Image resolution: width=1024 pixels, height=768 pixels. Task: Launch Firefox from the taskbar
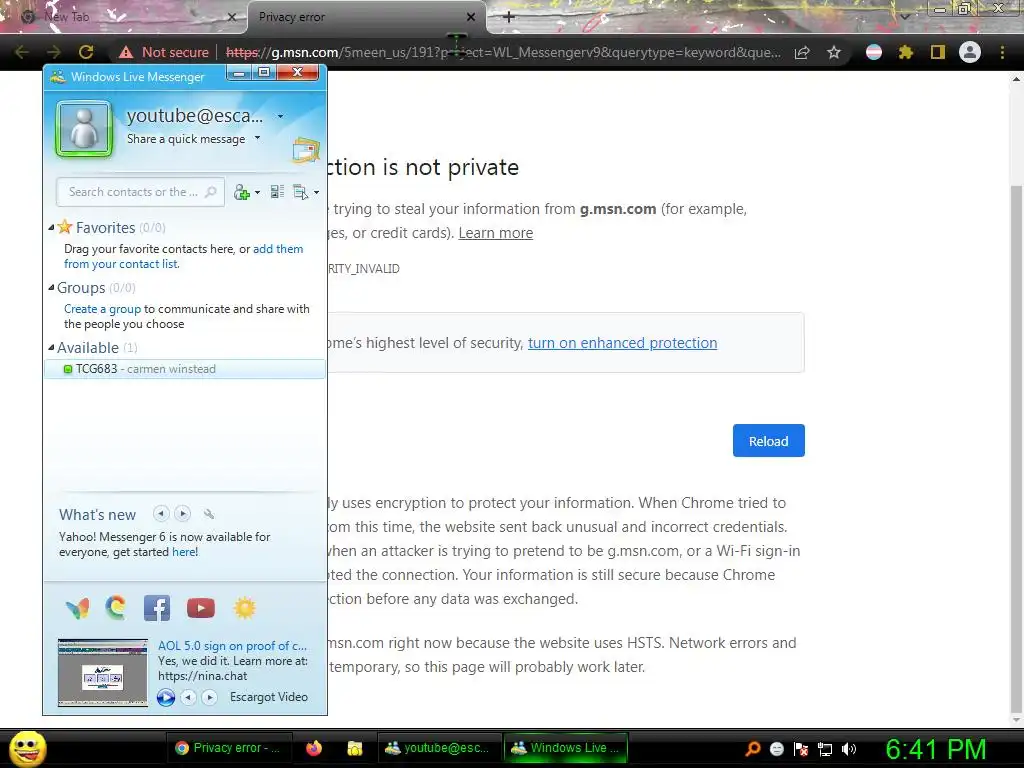click(x=314, y=748)
